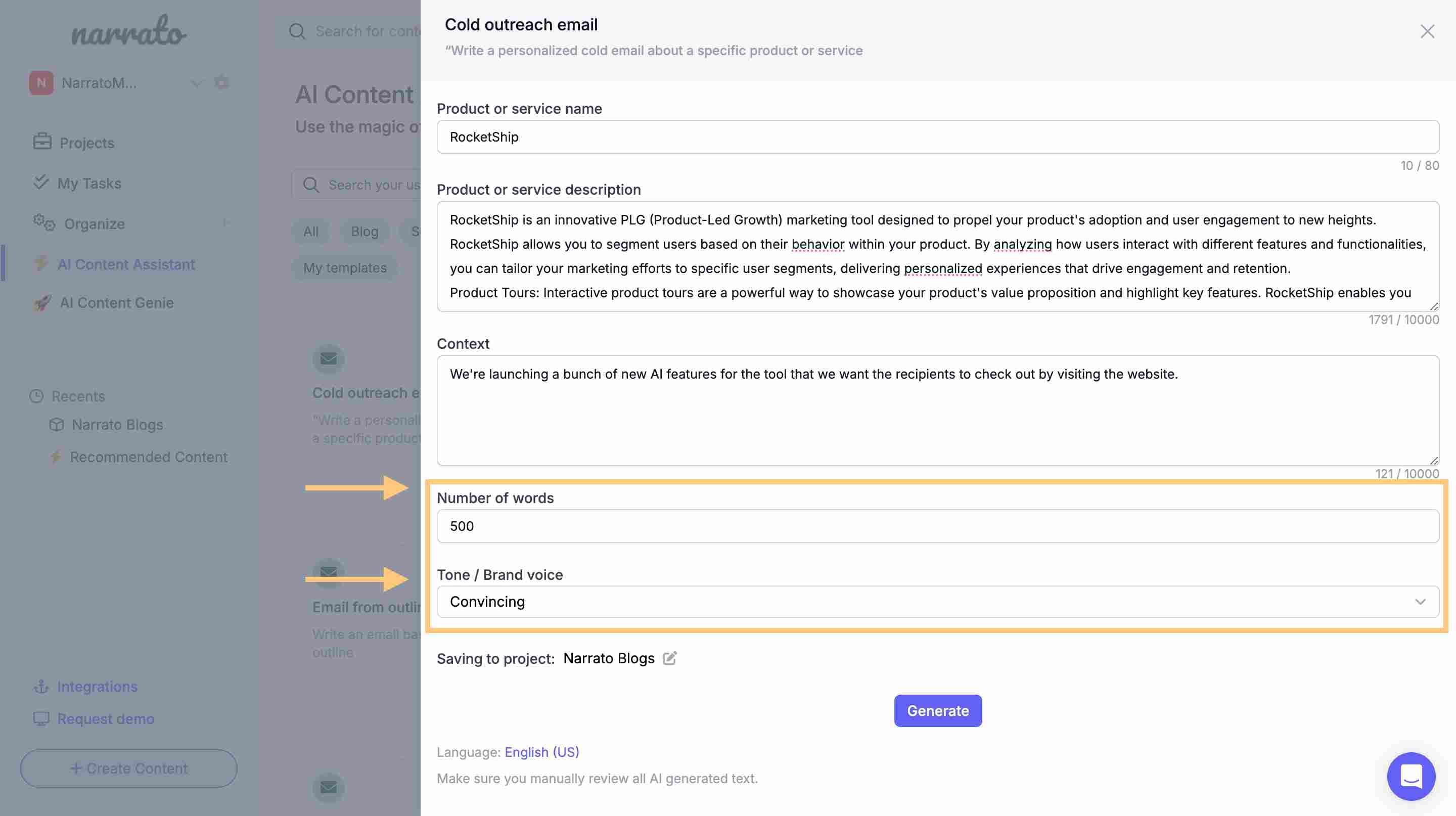The height and width of the screenshot is (816, 1456).
Task: Grab the description textarea resize handle
Action: [x=1434, y=306]
